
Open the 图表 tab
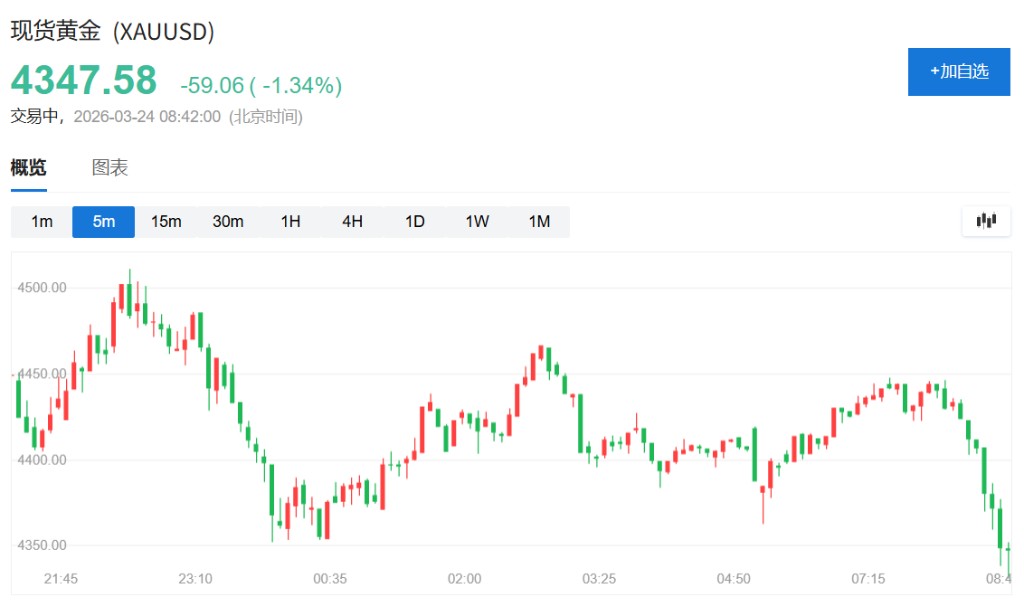tap(110, 168)
